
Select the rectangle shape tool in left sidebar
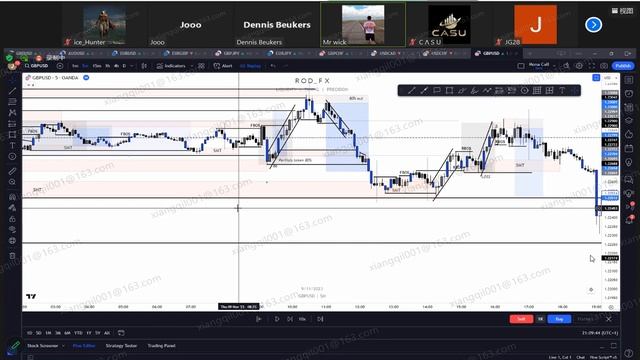coord(12,134)
